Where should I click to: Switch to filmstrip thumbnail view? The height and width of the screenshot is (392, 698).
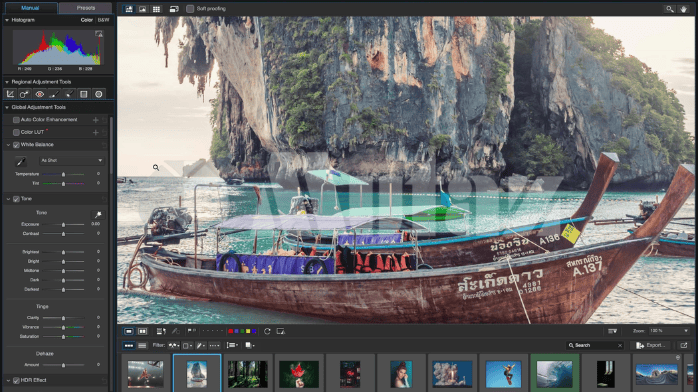coord(129,345)
